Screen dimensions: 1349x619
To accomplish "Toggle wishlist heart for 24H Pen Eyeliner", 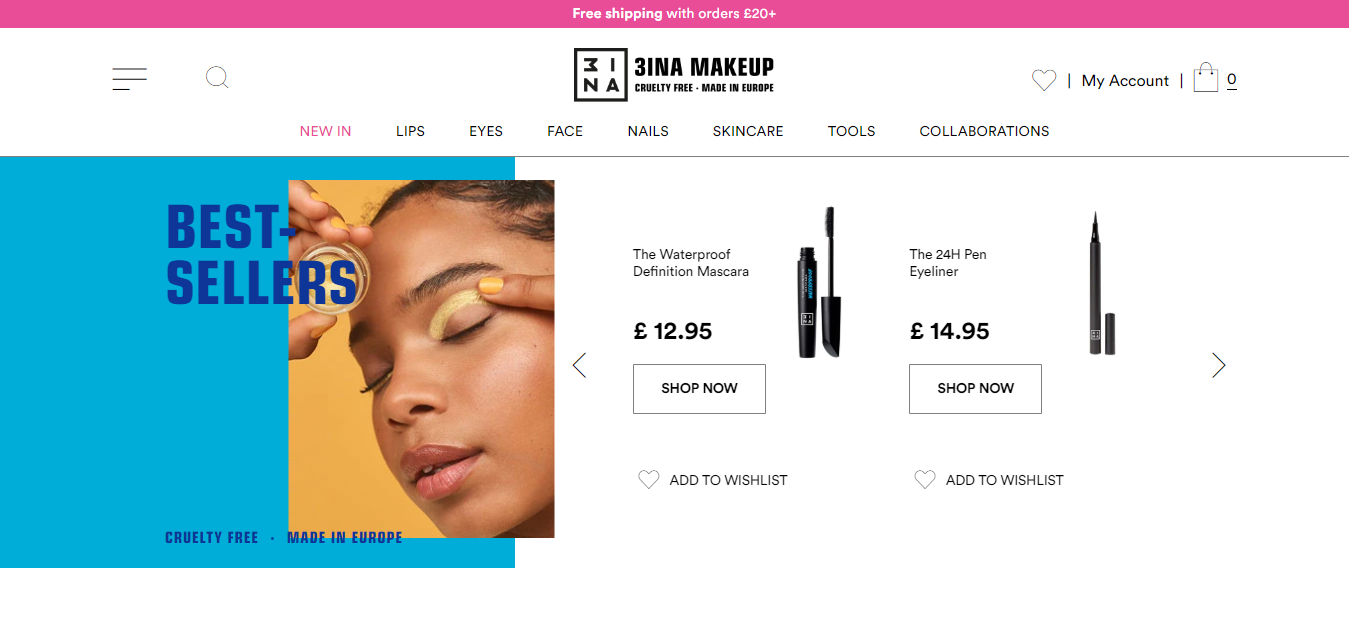I will pos(925,480).
